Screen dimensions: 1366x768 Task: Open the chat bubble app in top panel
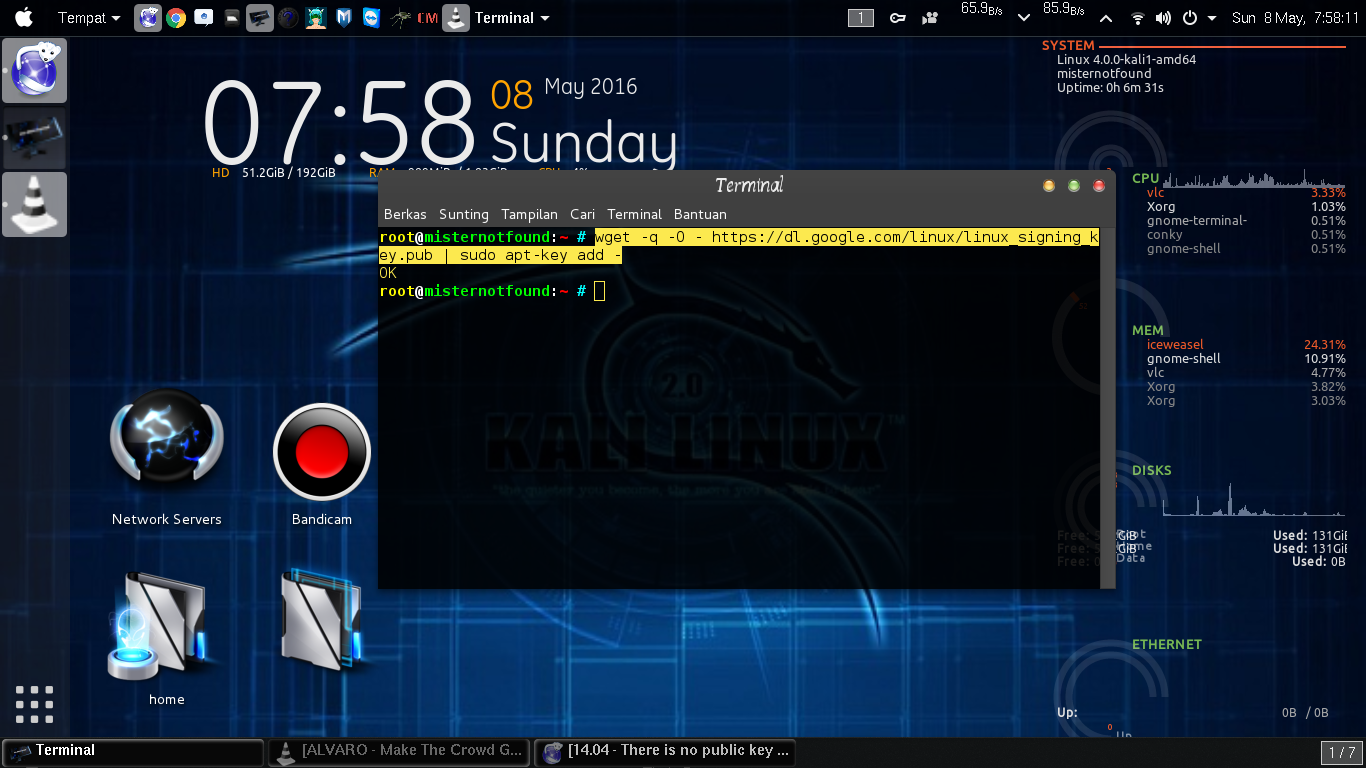tap(204, 17)
